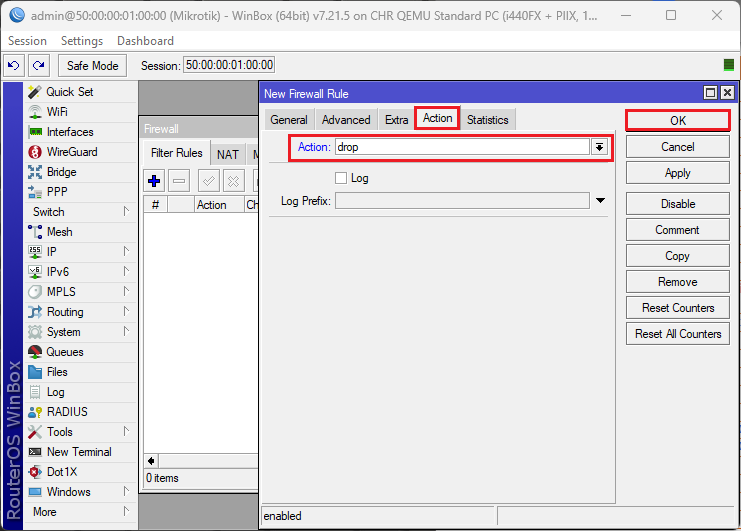Click the Firewall list left scroll arrow
Screen dimensions: 741x531
(x=151, y=461)
